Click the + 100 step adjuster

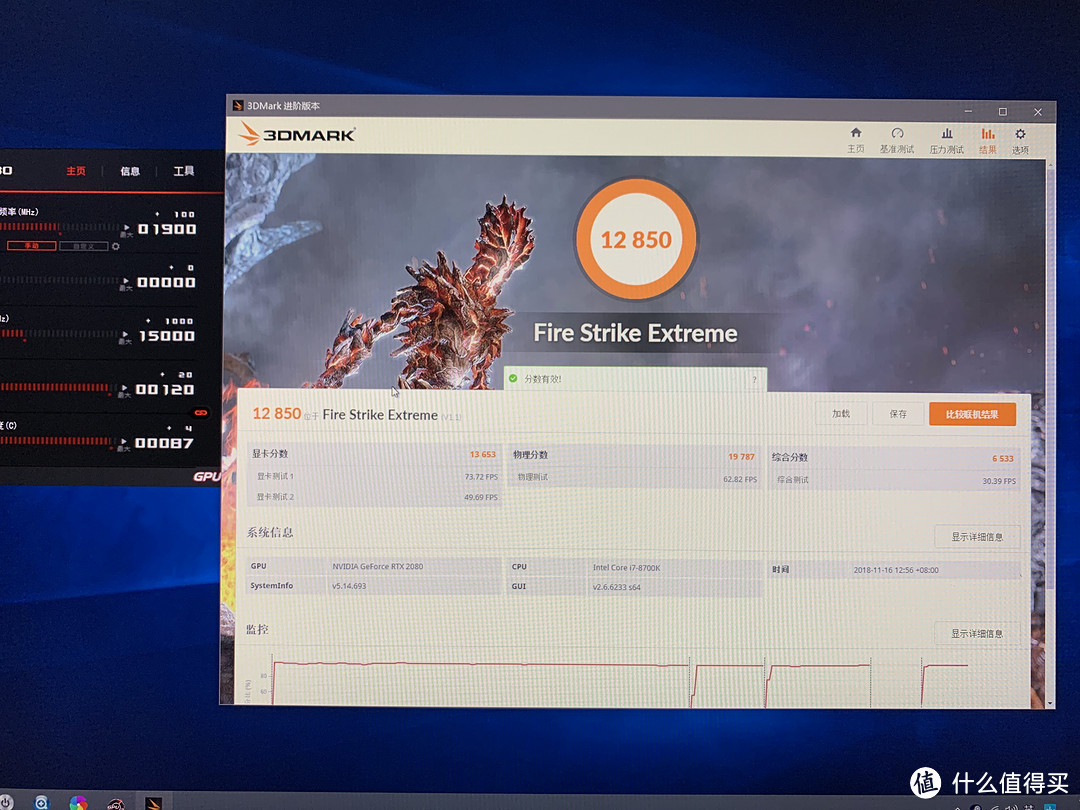(175, 214)
